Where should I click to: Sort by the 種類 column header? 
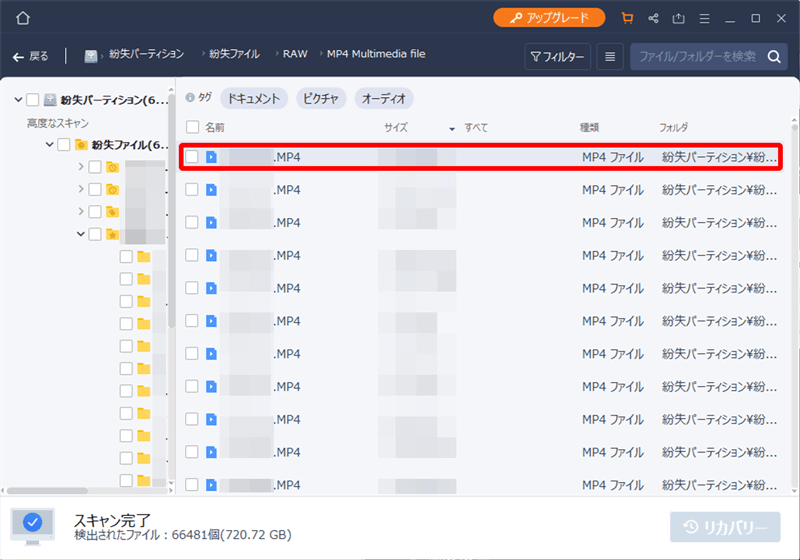[589, 128]
